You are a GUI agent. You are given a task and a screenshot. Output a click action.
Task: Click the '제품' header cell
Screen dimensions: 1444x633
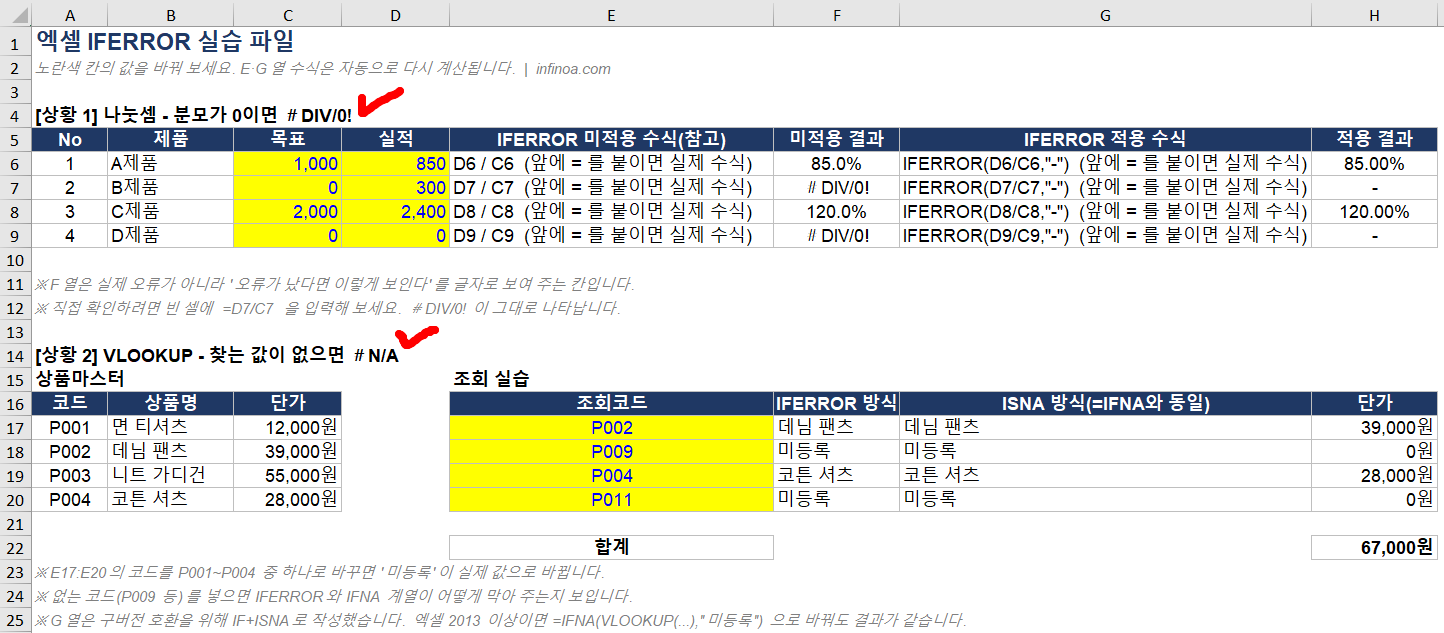[x=170, y=139]
